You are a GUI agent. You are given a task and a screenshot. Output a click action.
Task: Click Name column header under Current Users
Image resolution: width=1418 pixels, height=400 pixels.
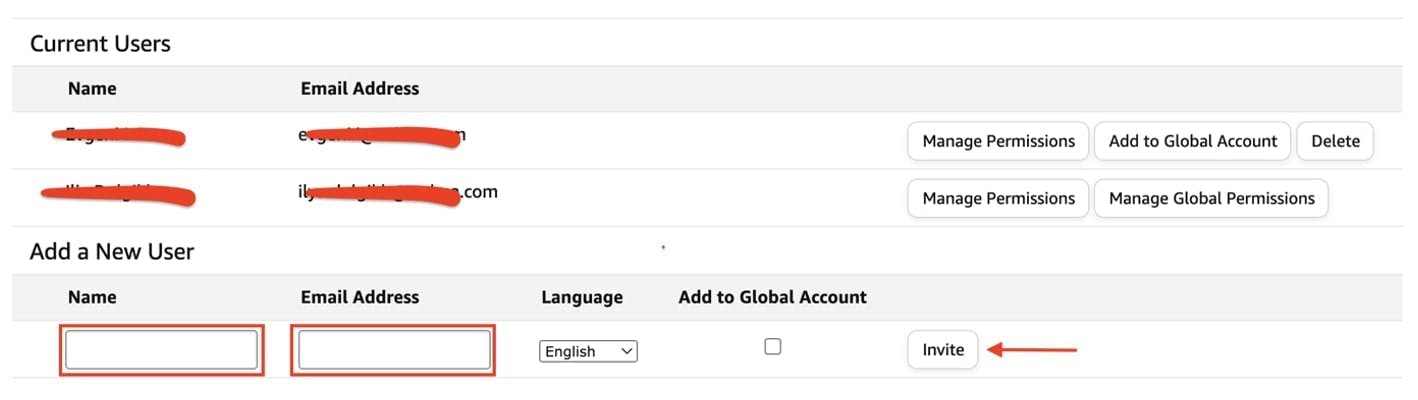92,88
